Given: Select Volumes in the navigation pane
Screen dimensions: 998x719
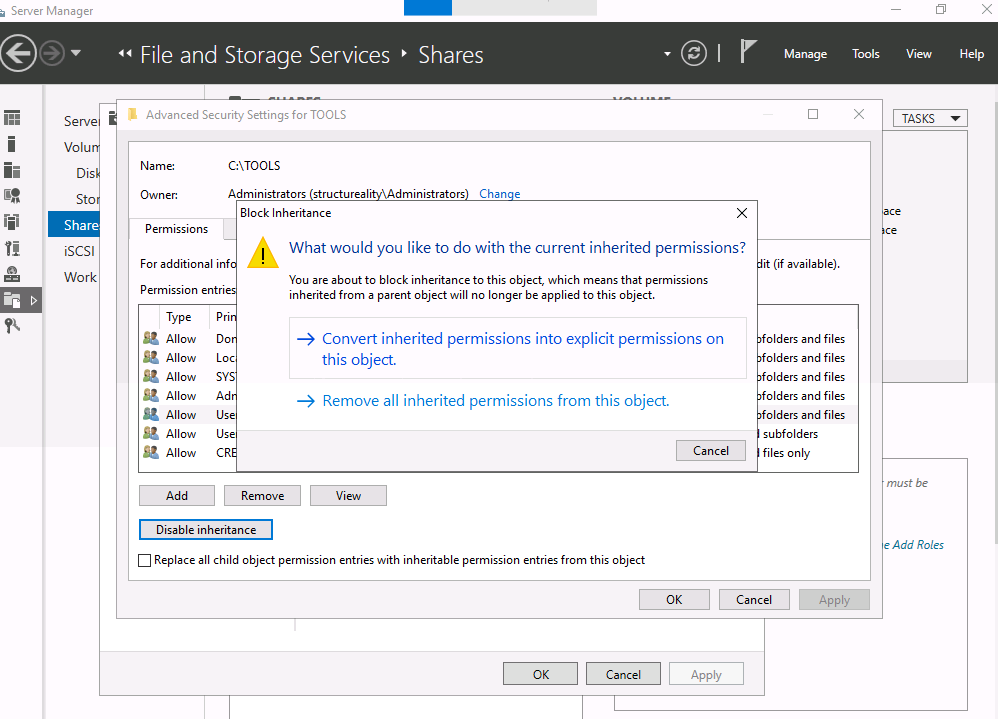Looking at the screenshot, I should click(x=81, y=147).
